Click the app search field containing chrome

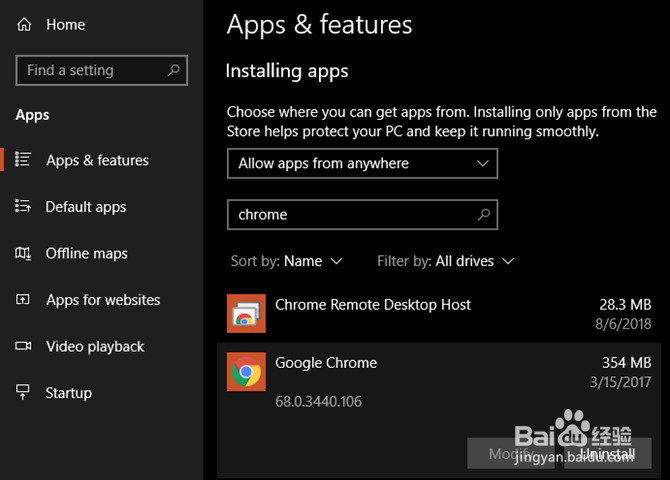[x=362, y=215]
